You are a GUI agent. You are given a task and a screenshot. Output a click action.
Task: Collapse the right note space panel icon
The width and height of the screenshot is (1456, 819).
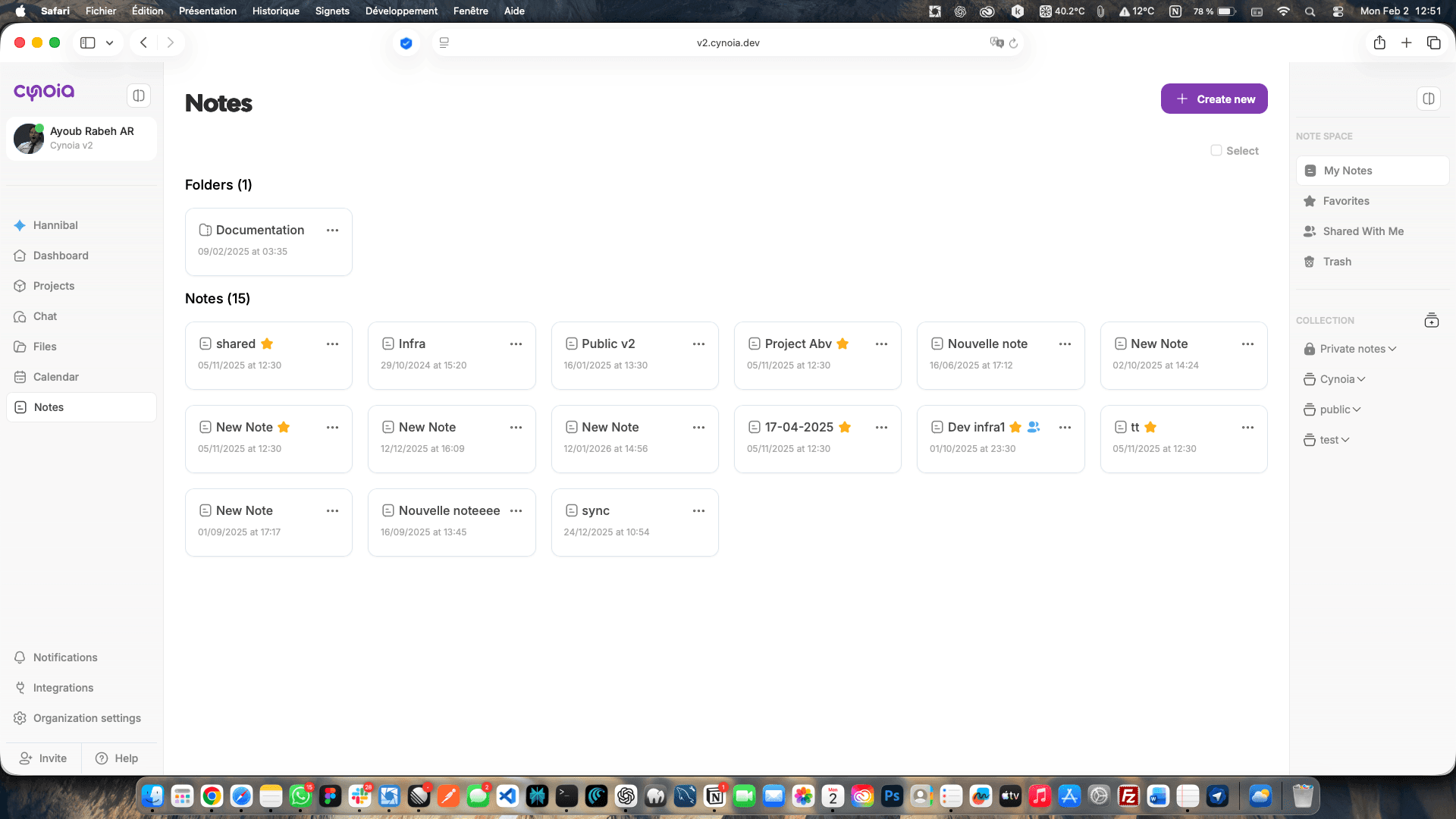[1429, 99]
